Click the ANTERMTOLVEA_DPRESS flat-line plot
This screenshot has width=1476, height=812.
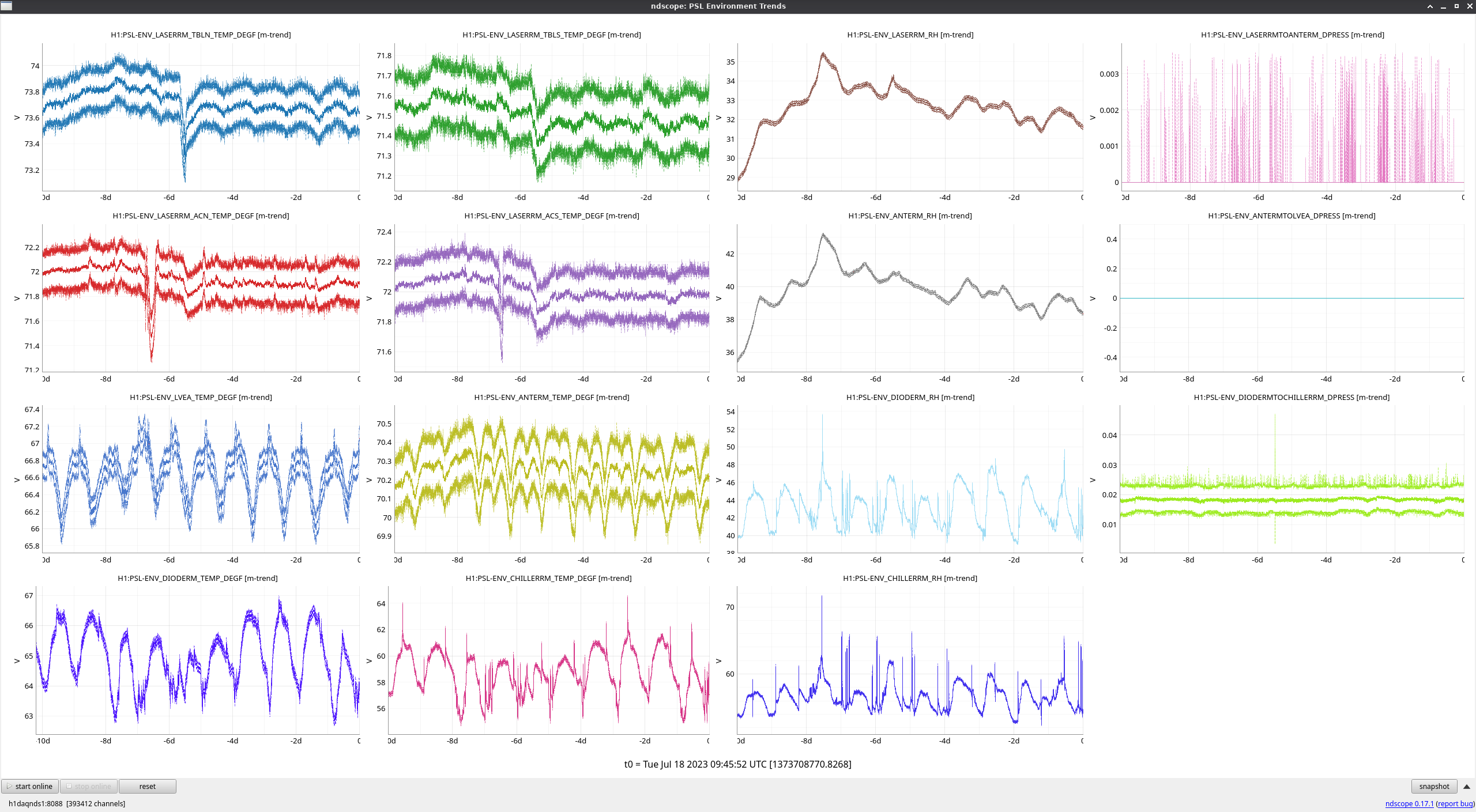coord(1291,298)
